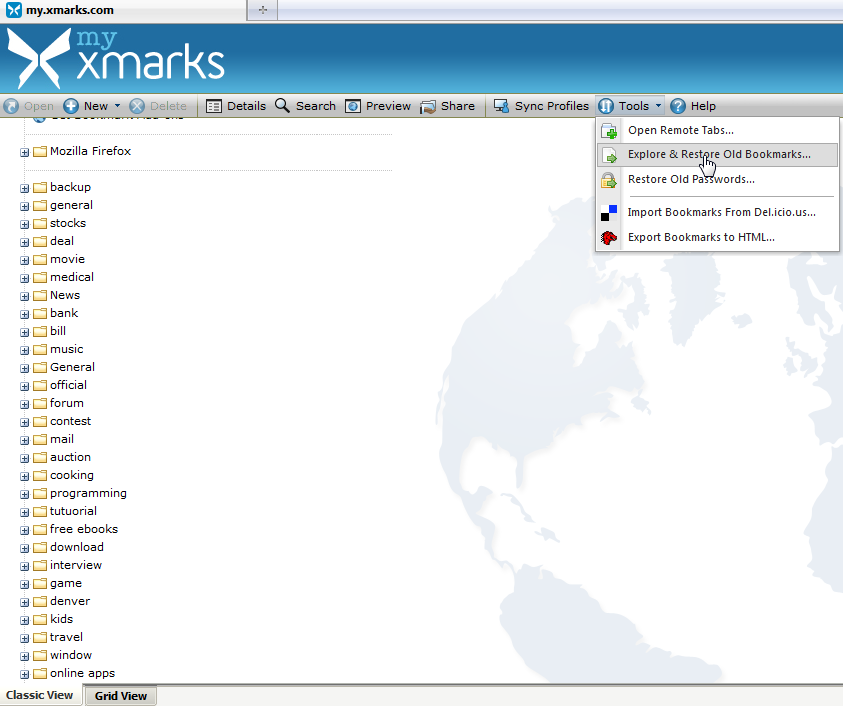
Task: Expand the medical folder node
Action: 24,279
